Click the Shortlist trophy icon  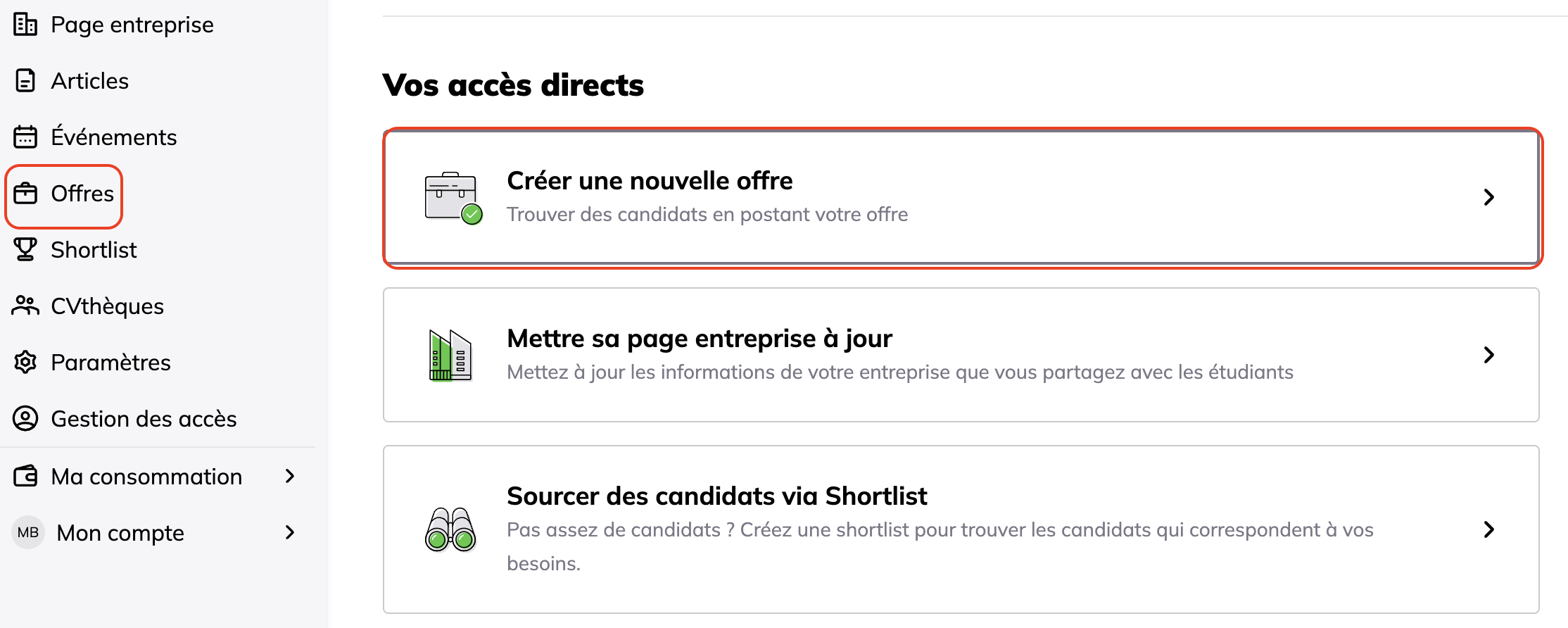pos(25,249)
